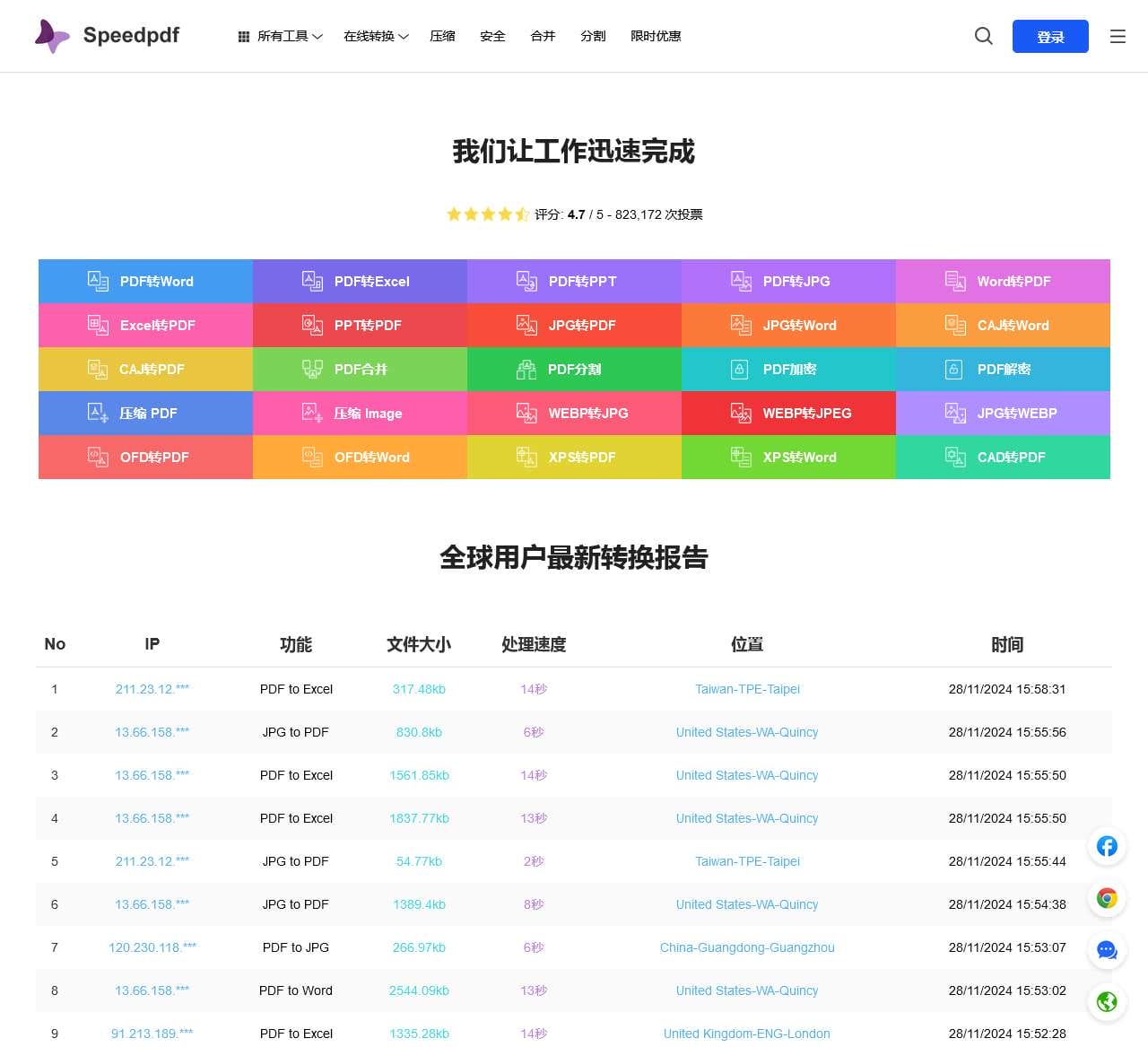Click the PDF转PPT tile icon
Viewport: 1148px width, 1047px height.
[526, 281]
